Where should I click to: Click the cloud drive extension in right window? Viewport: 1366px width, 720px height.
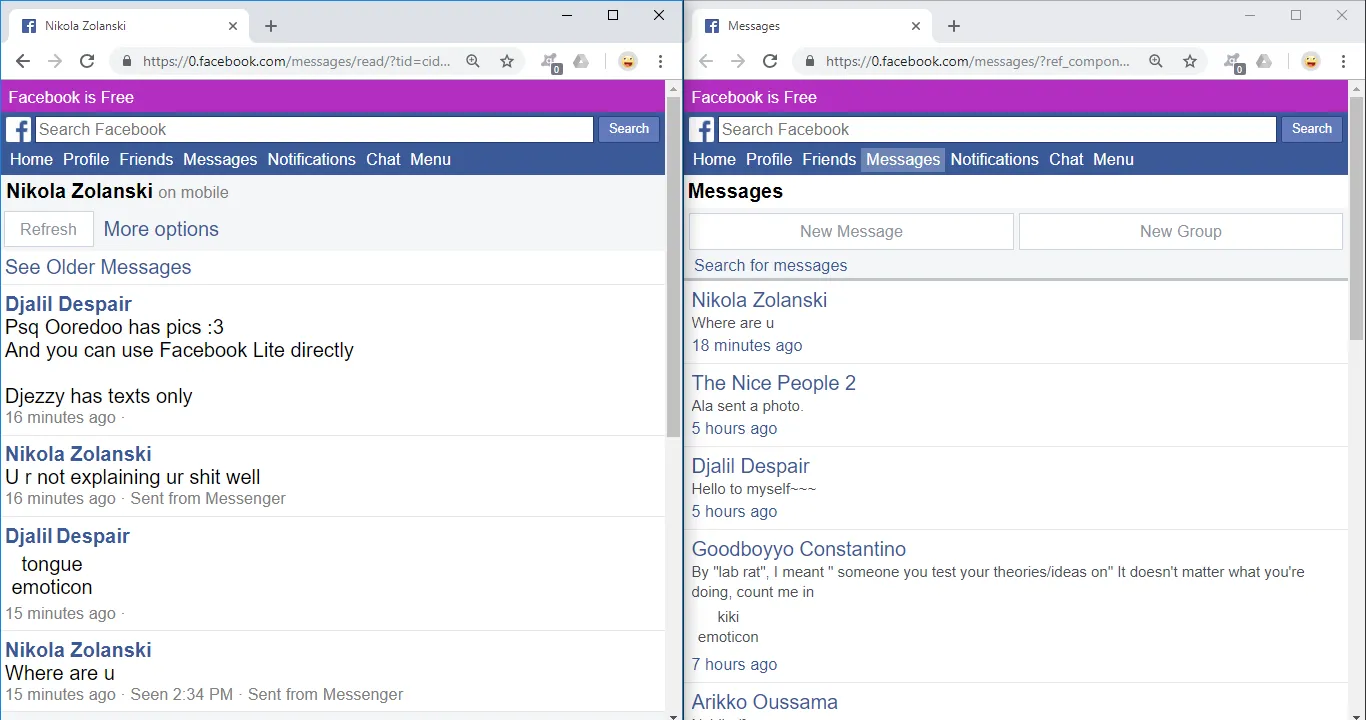[x=1264, y=61]
